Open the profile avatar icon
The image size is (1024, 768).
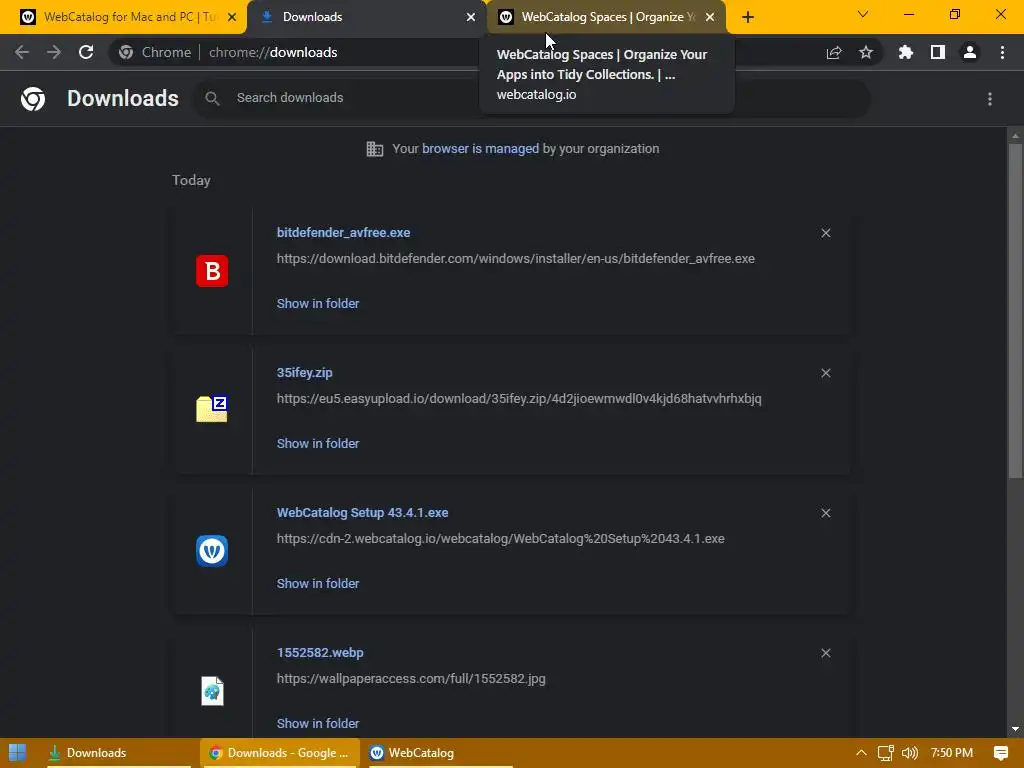coord(970,52)
